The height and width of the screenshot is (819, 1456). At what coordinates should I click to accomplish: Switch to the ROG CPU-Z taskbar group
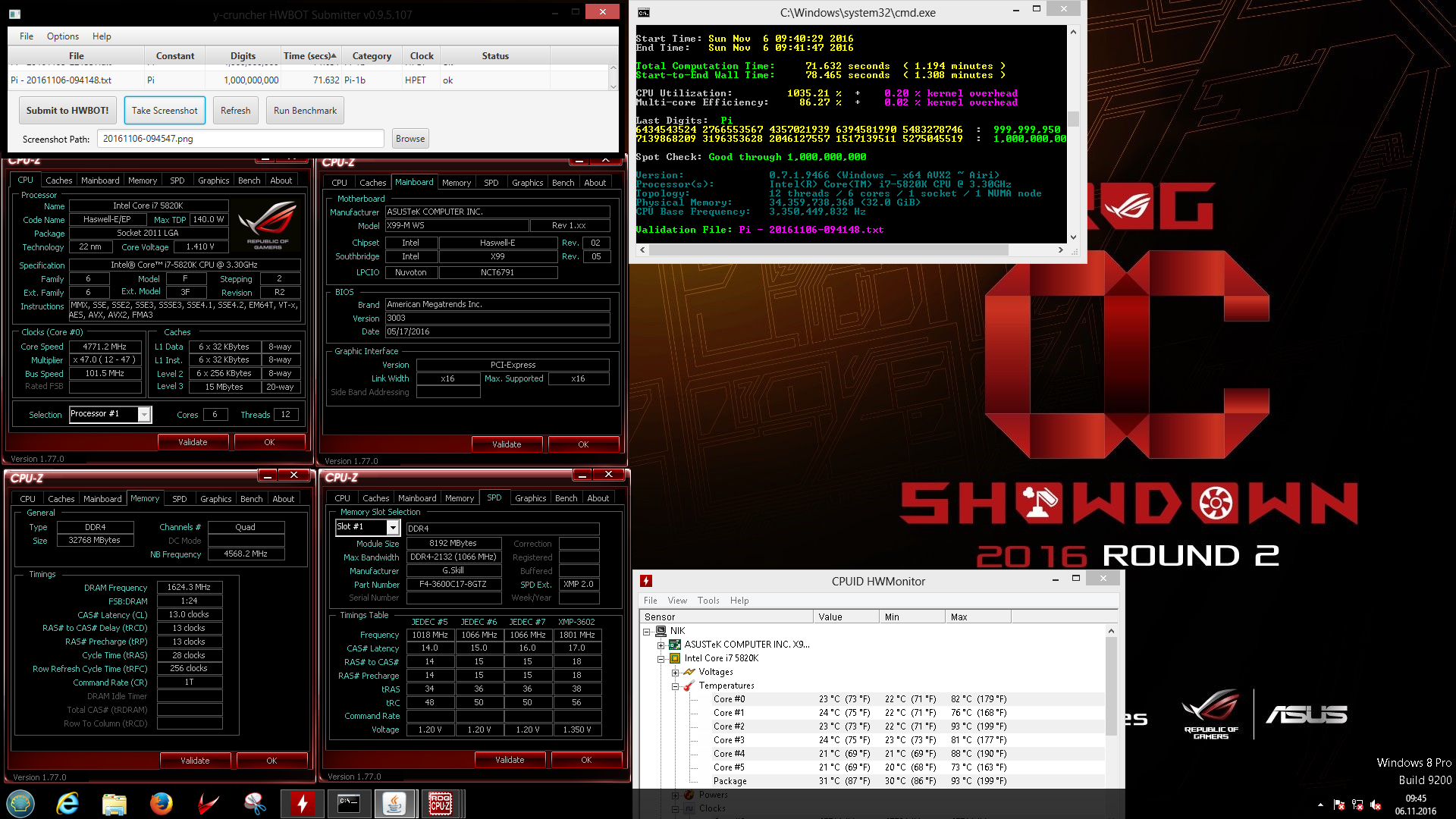pyautogui.click(x=441, y=803)
